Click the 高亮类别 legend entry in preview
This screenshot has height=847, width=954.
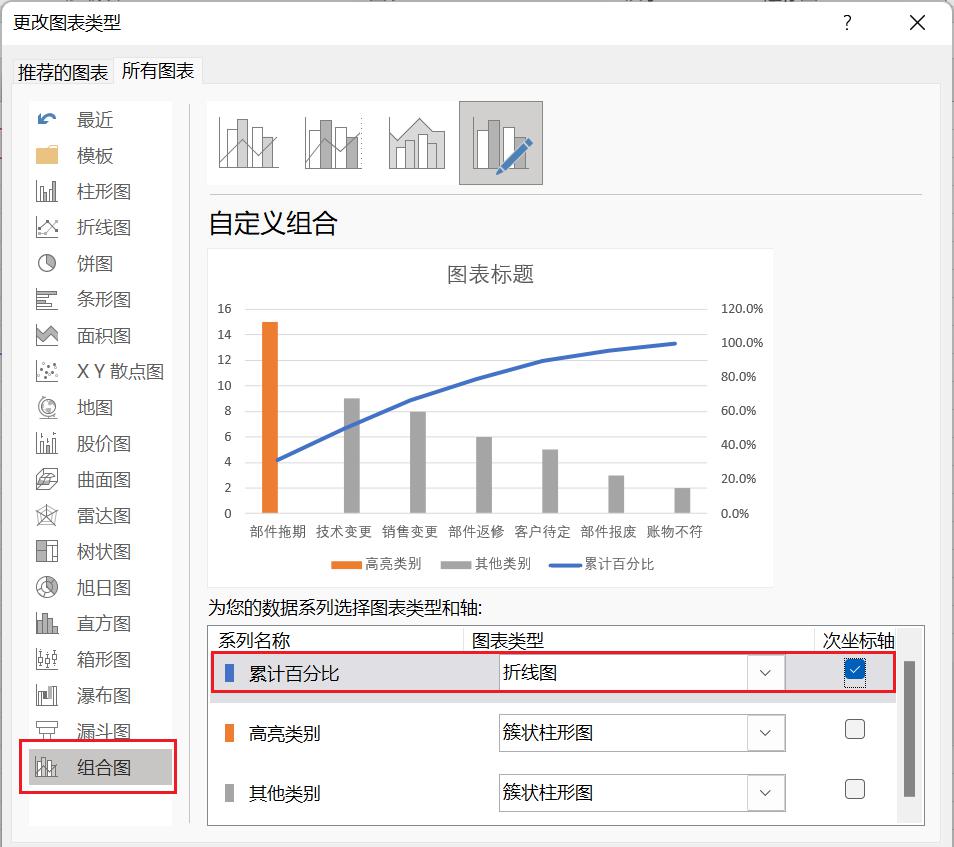(376, 564)
